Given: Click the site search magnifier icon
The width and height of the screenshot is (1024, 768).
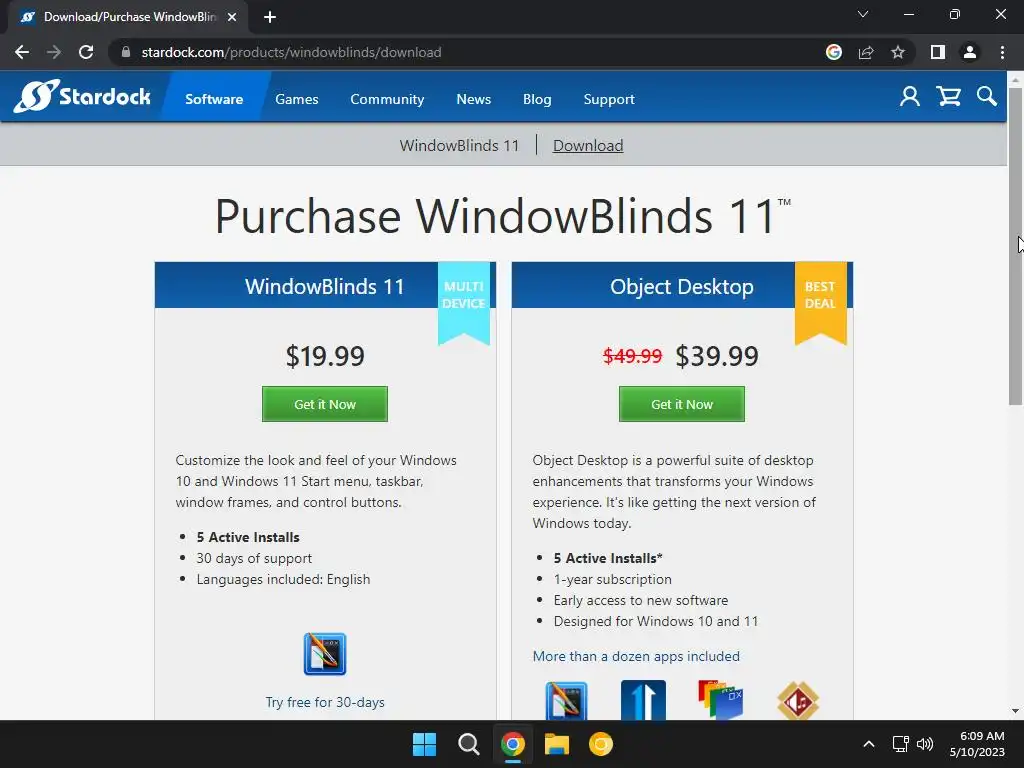Looking at the screenshot, I should (x=987, y=97).
